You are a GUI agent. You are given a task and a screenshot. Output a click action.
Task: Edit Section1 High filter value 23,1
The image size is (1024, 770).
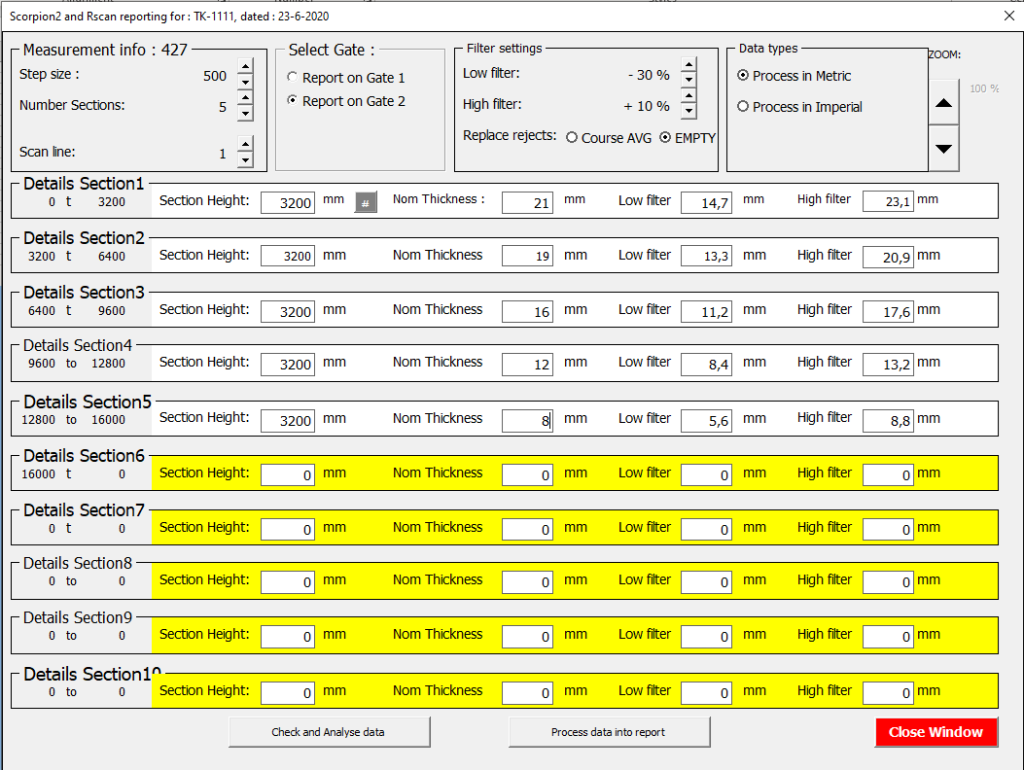(888, 202)
